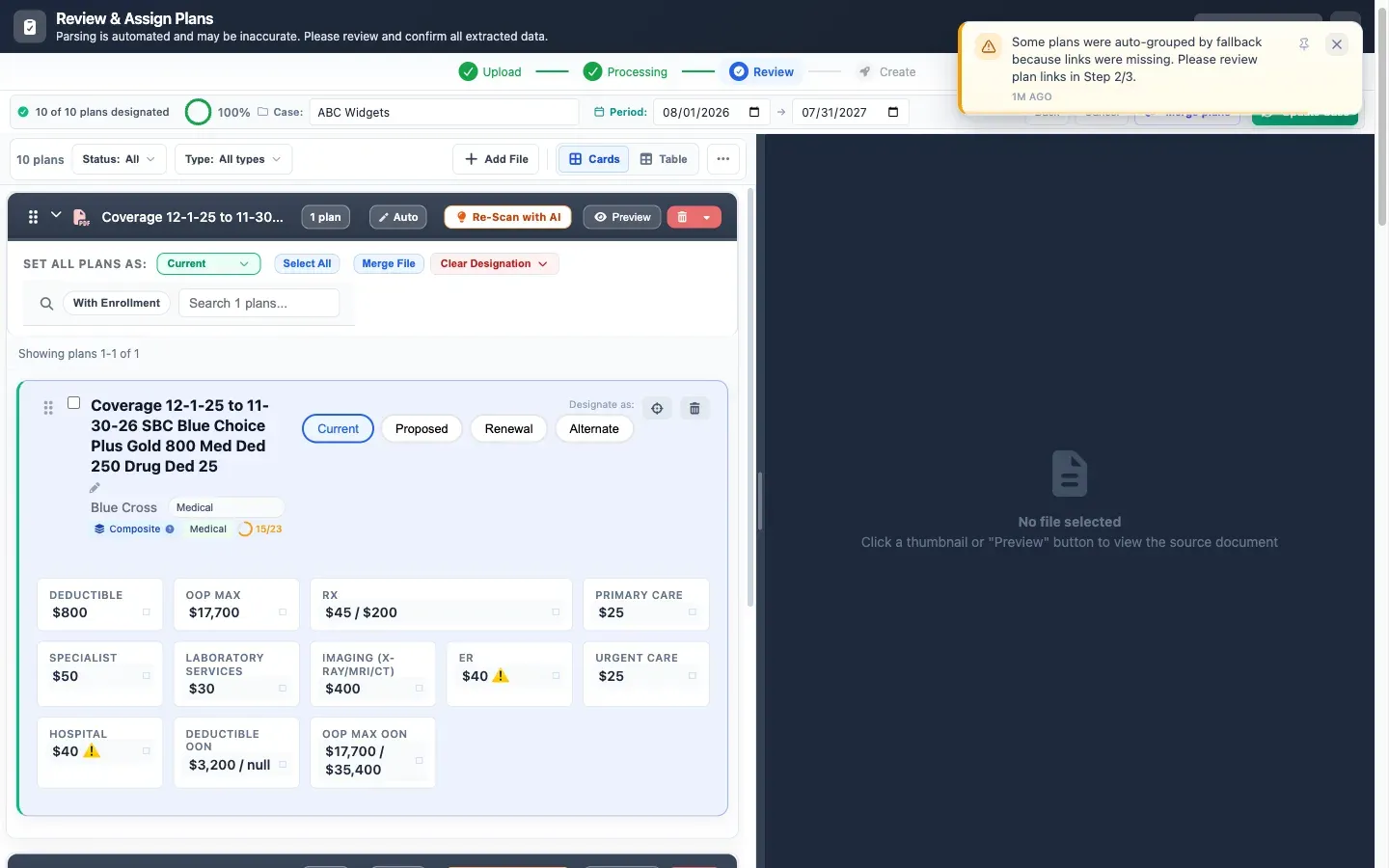Toggle the Primary Care $25 field checkbox
Screen dimensions: 1389x868
coord(693,612)
